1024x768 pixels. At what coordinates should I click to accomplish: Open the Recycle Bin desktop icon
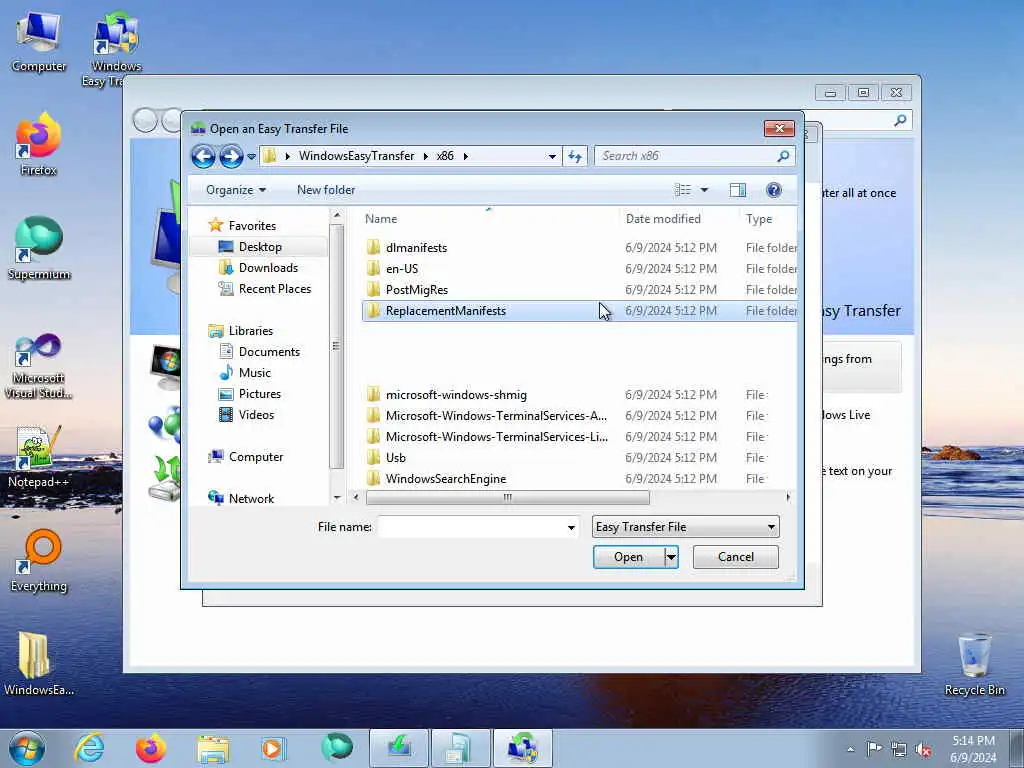pyautogui.click(x=974, y=664)
